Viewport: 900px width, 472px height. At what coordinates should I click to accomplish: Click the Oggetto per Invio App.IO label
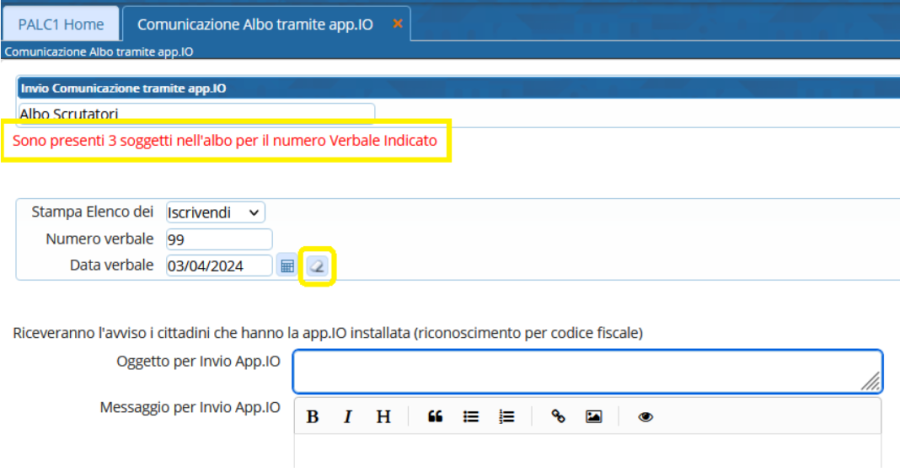tap(199, 361)
